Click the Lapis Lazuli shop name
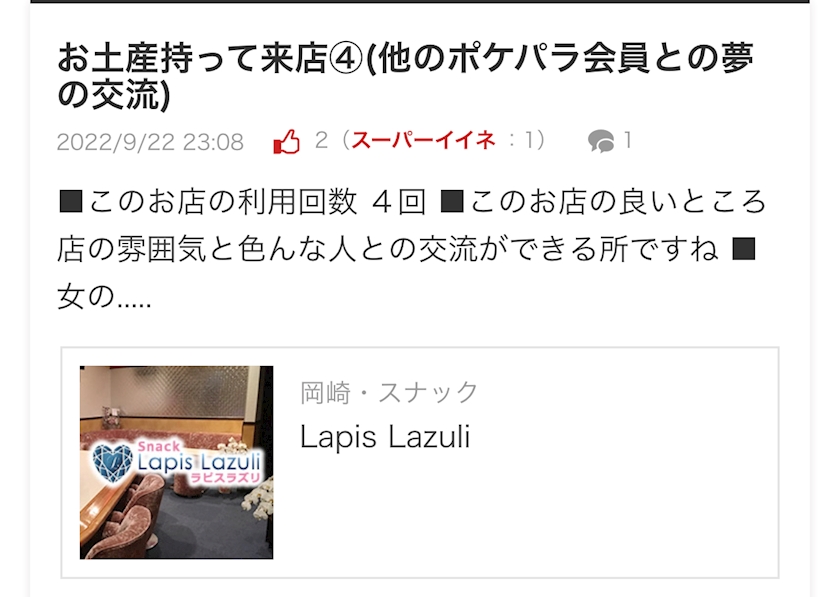Viewport: 840px width, 597px height. tap(385, 437)
